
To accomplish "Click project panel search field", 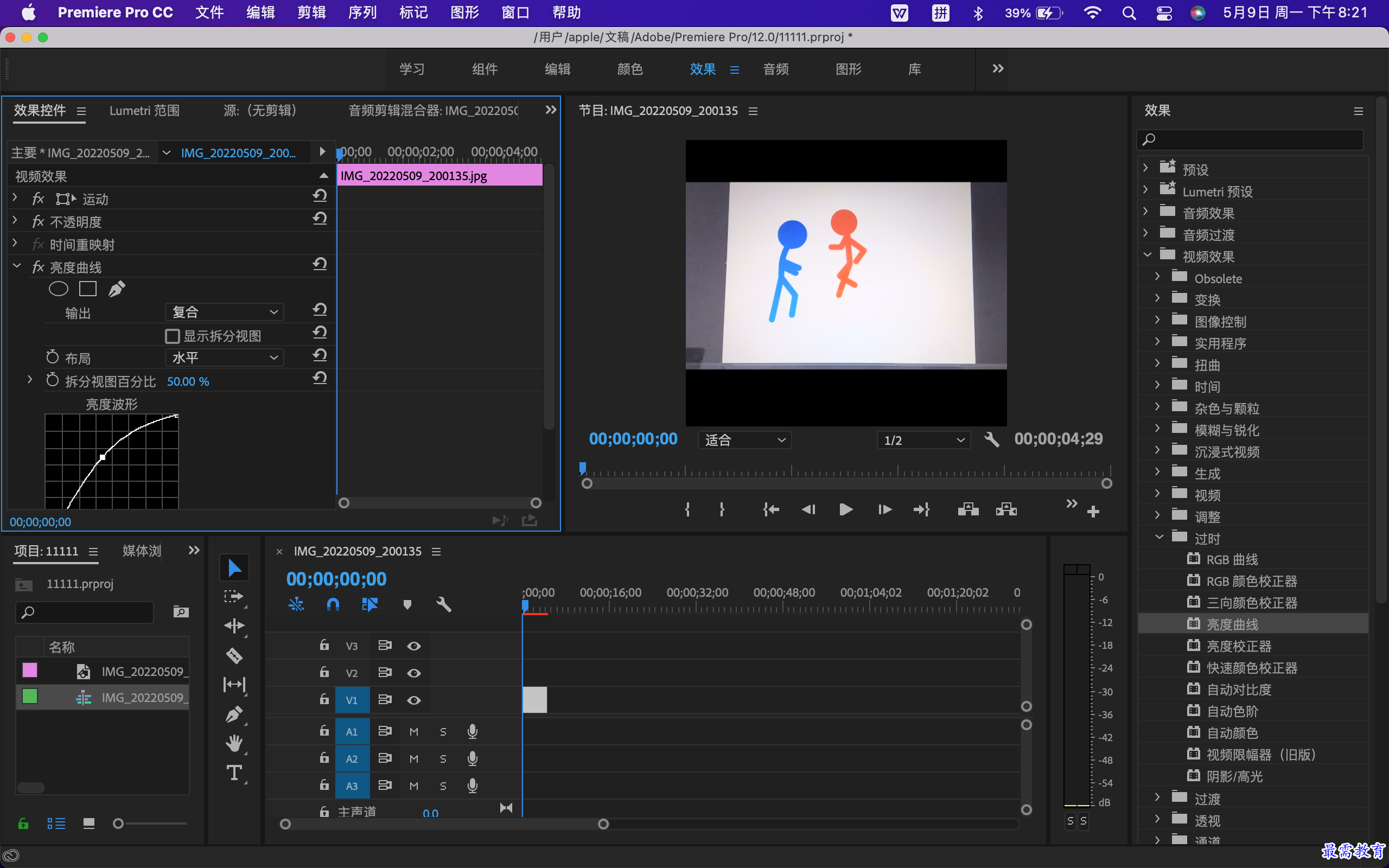I will coord(85,612).
